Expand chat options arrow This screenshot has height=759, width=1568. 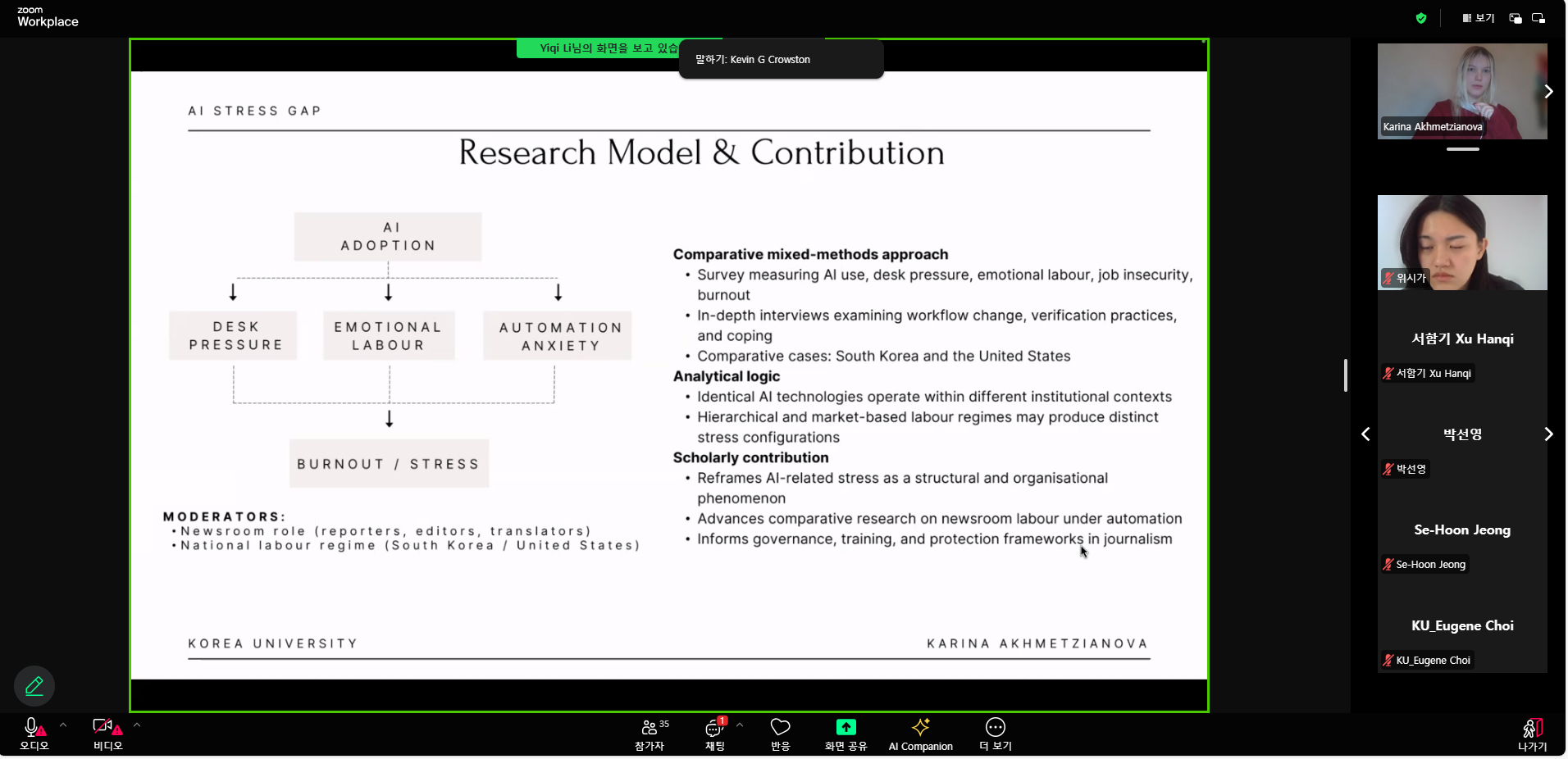pos(740,725)
